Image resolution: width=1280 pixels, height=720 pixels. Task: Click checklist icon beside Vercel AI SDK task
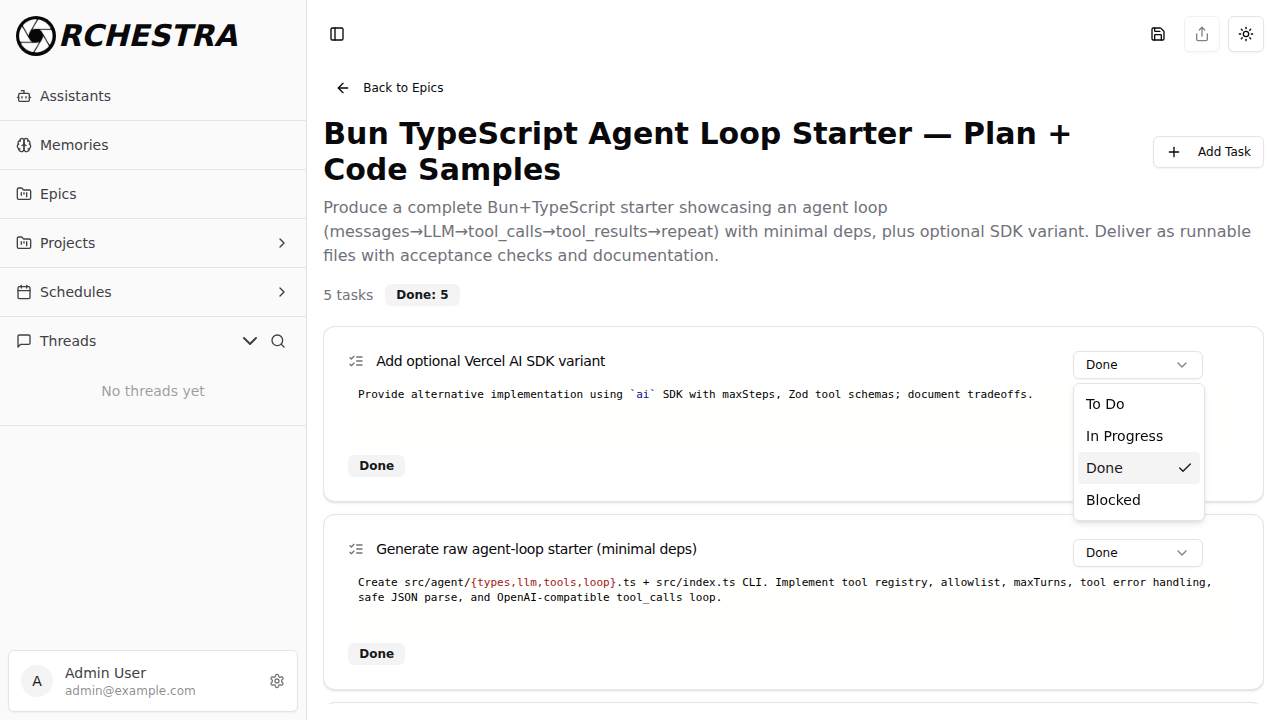356,361
